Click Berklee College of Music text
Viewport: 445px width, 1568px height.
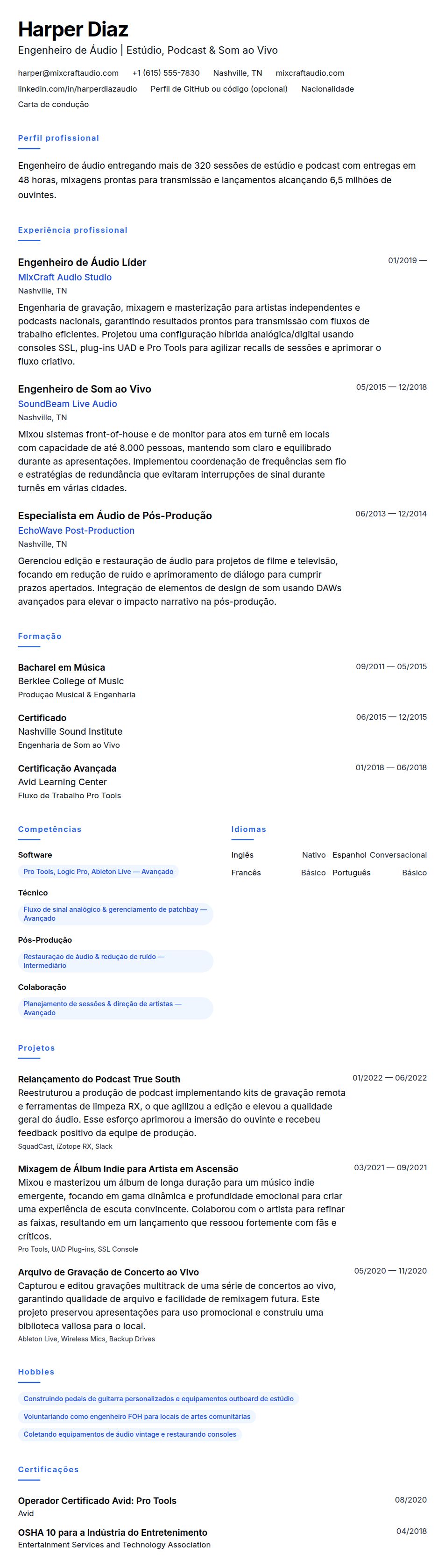(x=71, y=681)
